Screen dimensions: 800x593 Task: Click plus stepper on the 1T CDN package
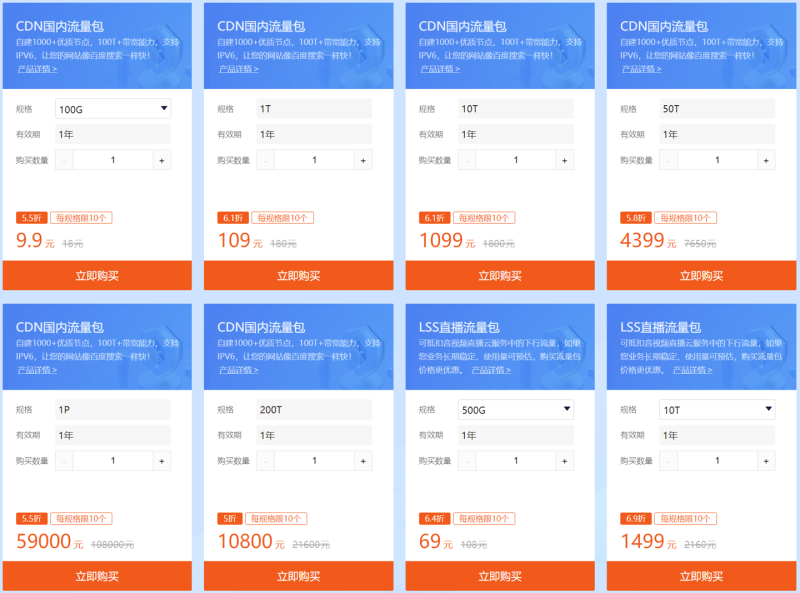(363, 160)
